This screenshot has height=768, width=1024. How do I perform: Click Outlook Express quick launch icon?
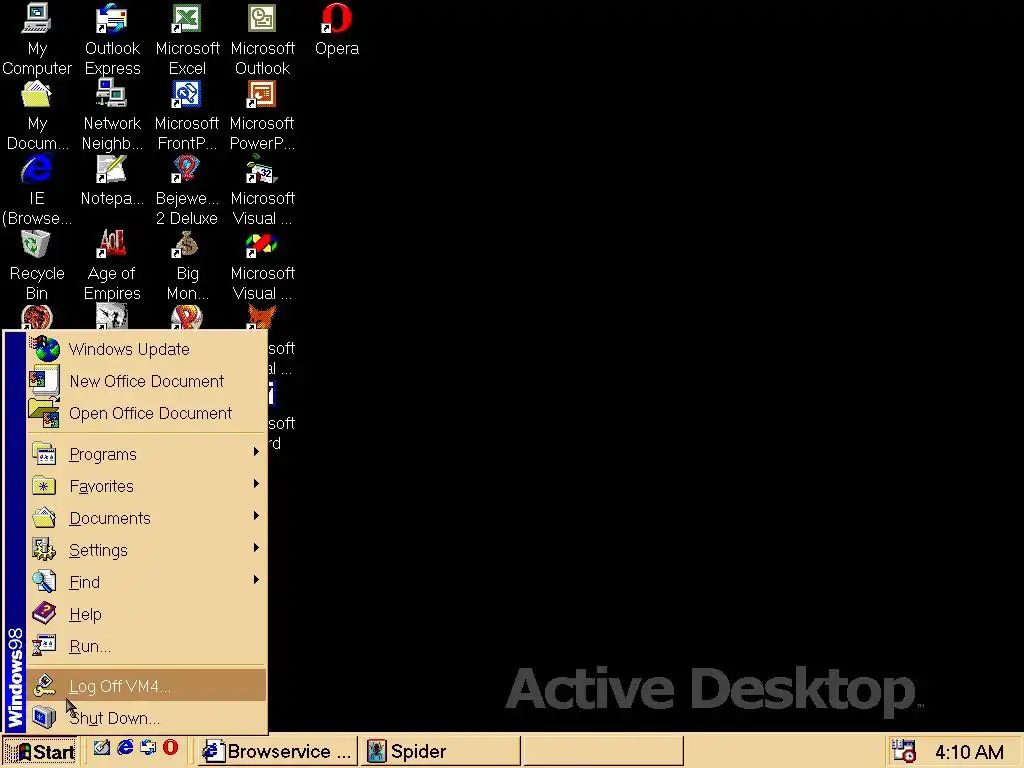(148, 748)
